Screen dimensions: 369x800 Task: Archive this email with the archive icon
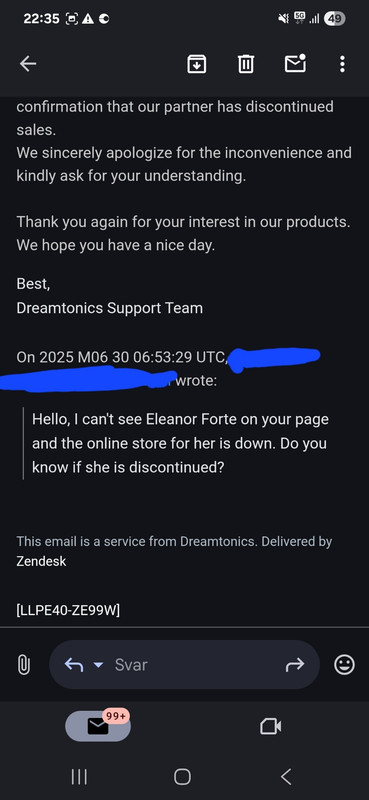click(x=196, y=64)
